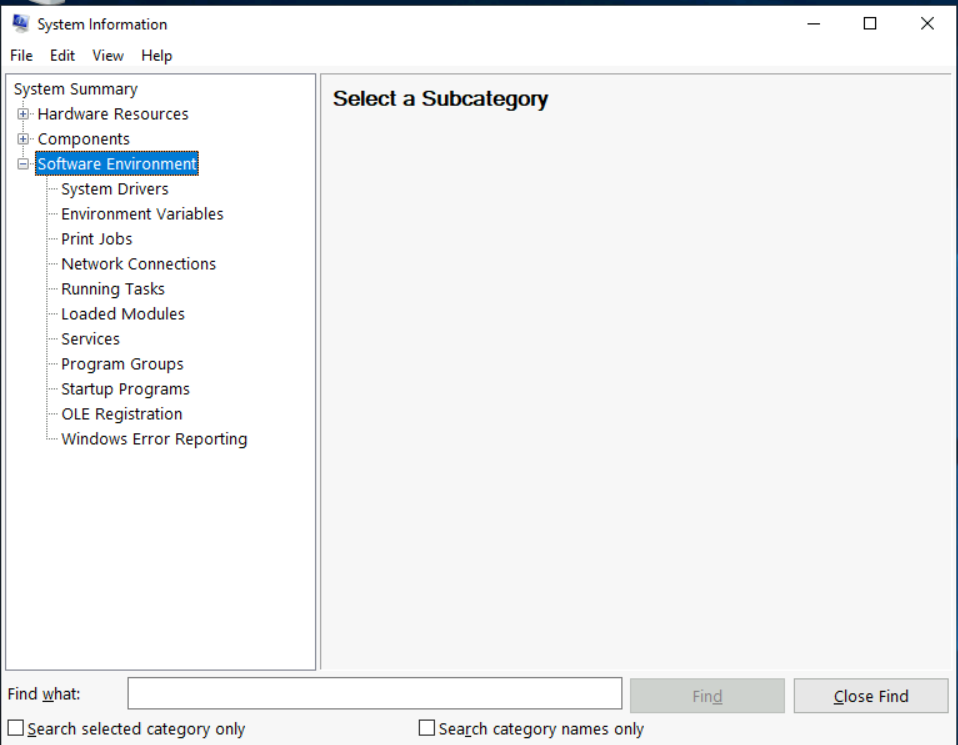Image resolution: width=958 pixels, height=745 pixels.
Task: Show Running Tasks subcategory
Action: (x=112, y=289)
